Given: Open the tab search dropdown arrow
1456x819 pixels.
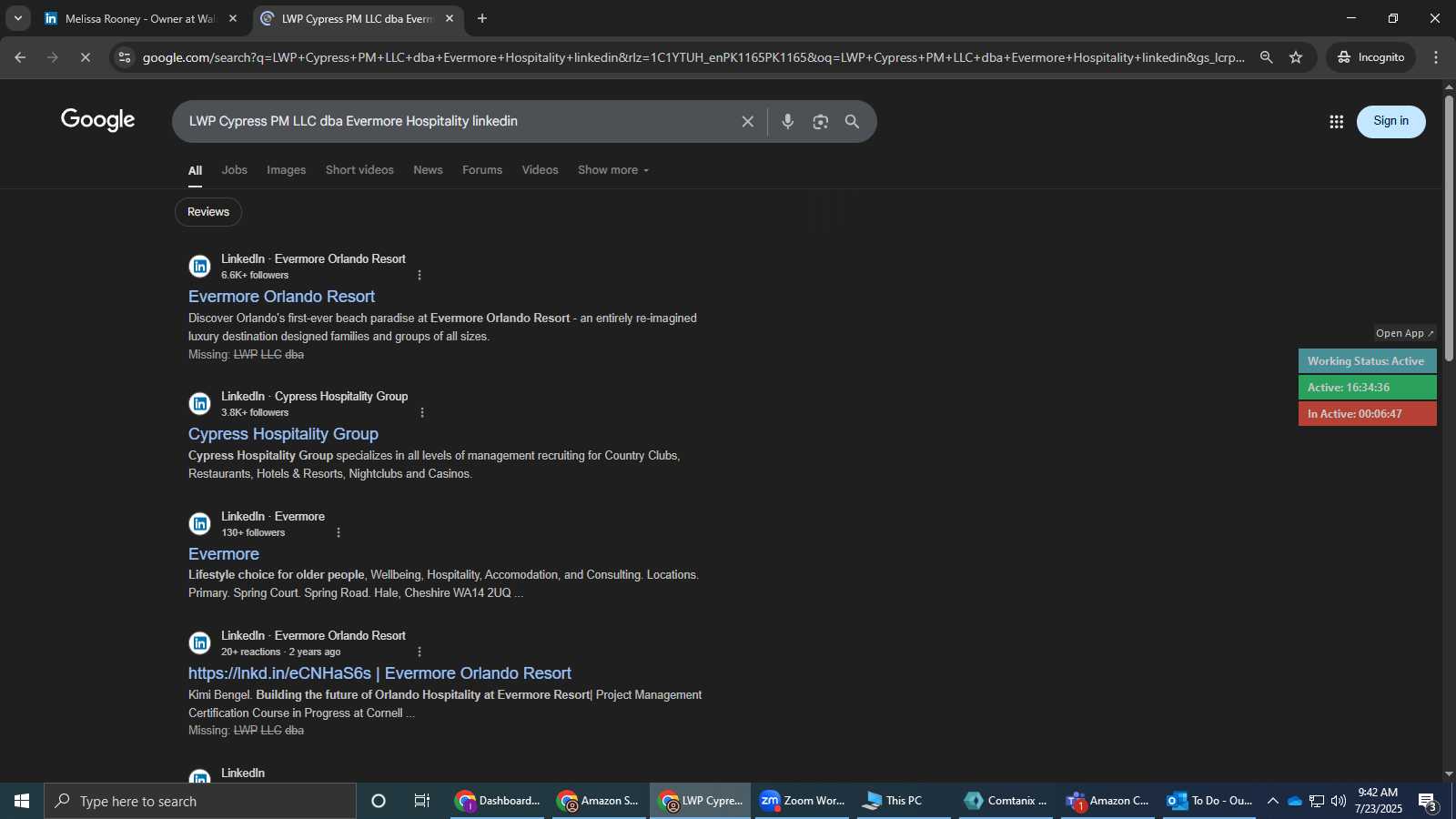Looking at the screenshot, I should click(x=18, y=18).
